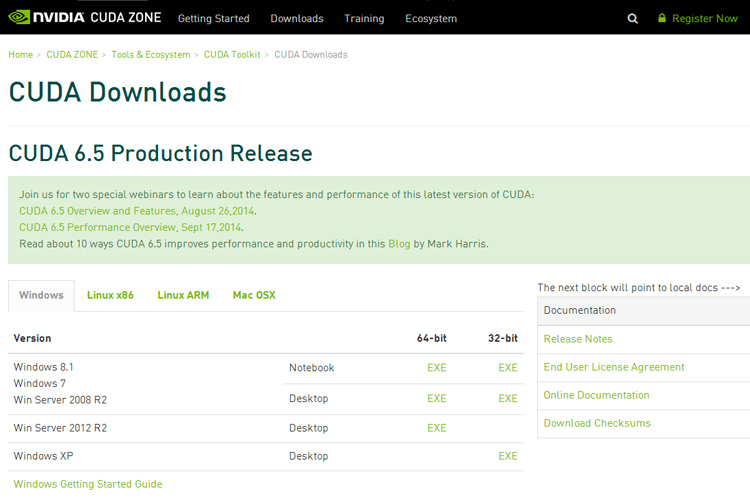This screenshot has width=750, height=500.
Task: Download Windows 8.1/7 Desktop 64-bit EXE
Action: pos(437,399)
